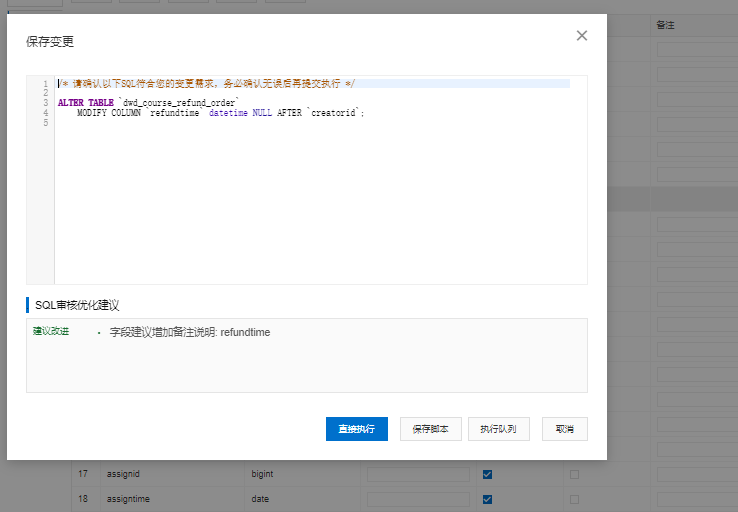This screenshot has width=738, height=512.
Task: Focus the input field after date
Action: pyautogui.click(x=418, y=499)
